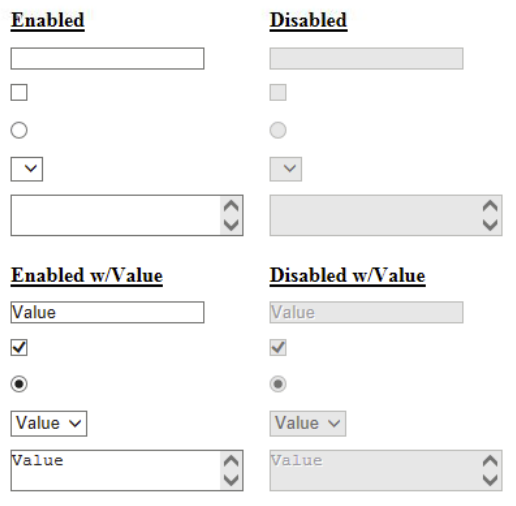Uncheck the checked checkbox under Enabled w/Value

(x=19, y=348)
